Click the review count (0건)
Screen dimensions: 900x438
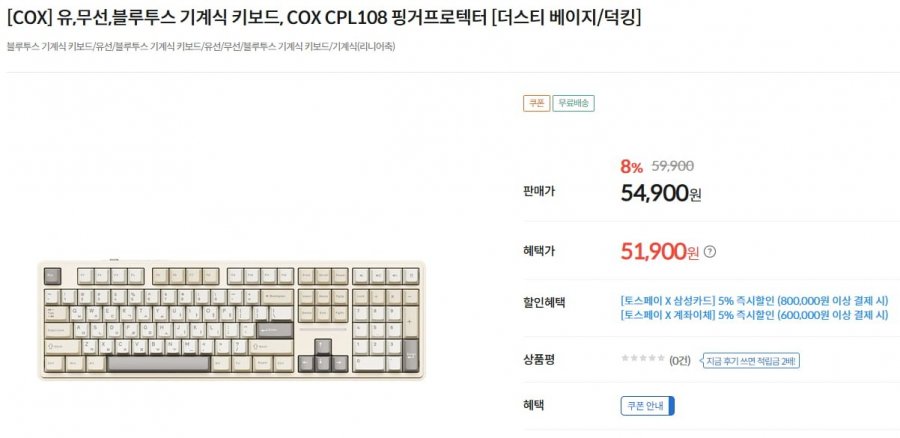pos(680,360)
